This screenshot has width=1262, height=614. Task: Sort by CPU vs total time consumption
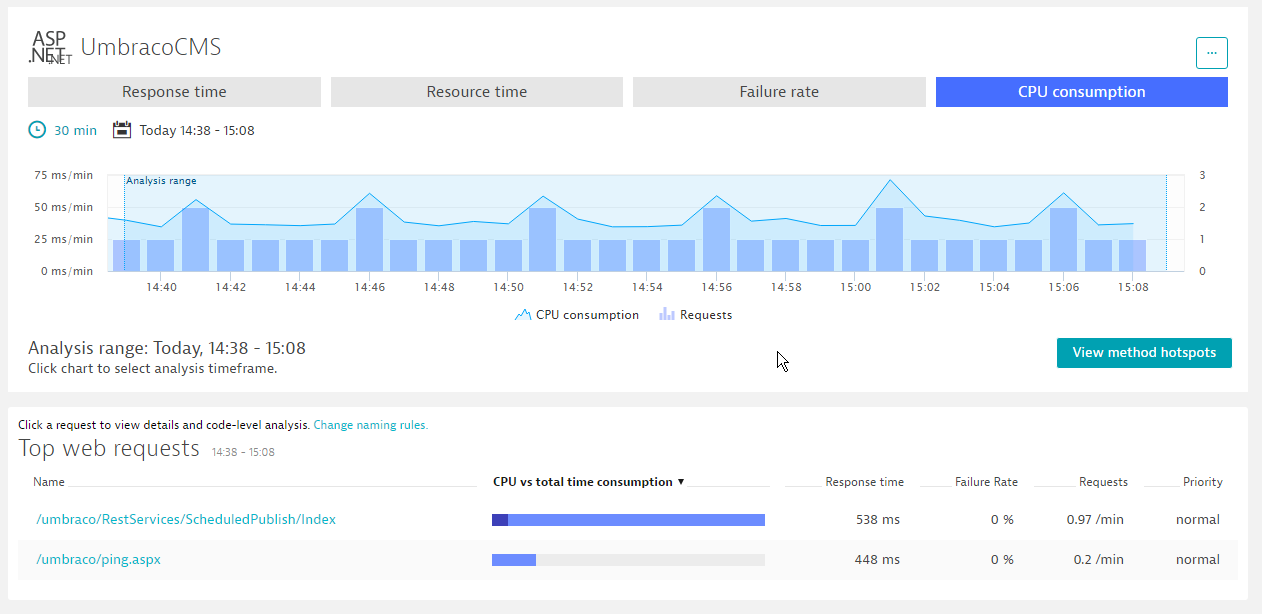589,482
